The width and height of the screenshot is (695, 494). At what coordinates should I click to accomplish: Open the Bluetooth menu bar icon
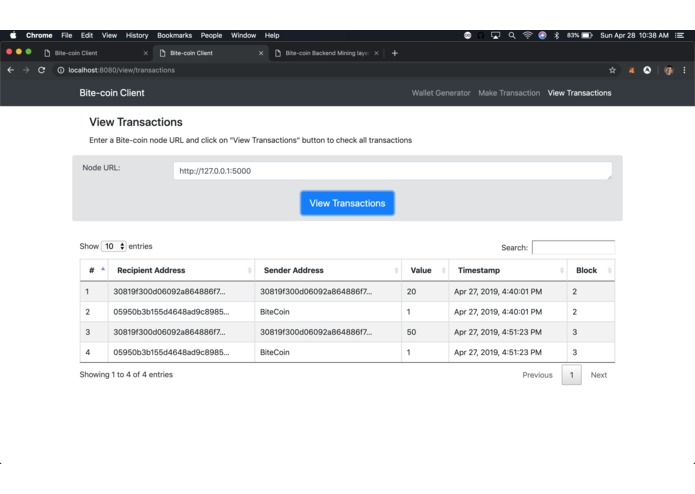click(557, 35)
